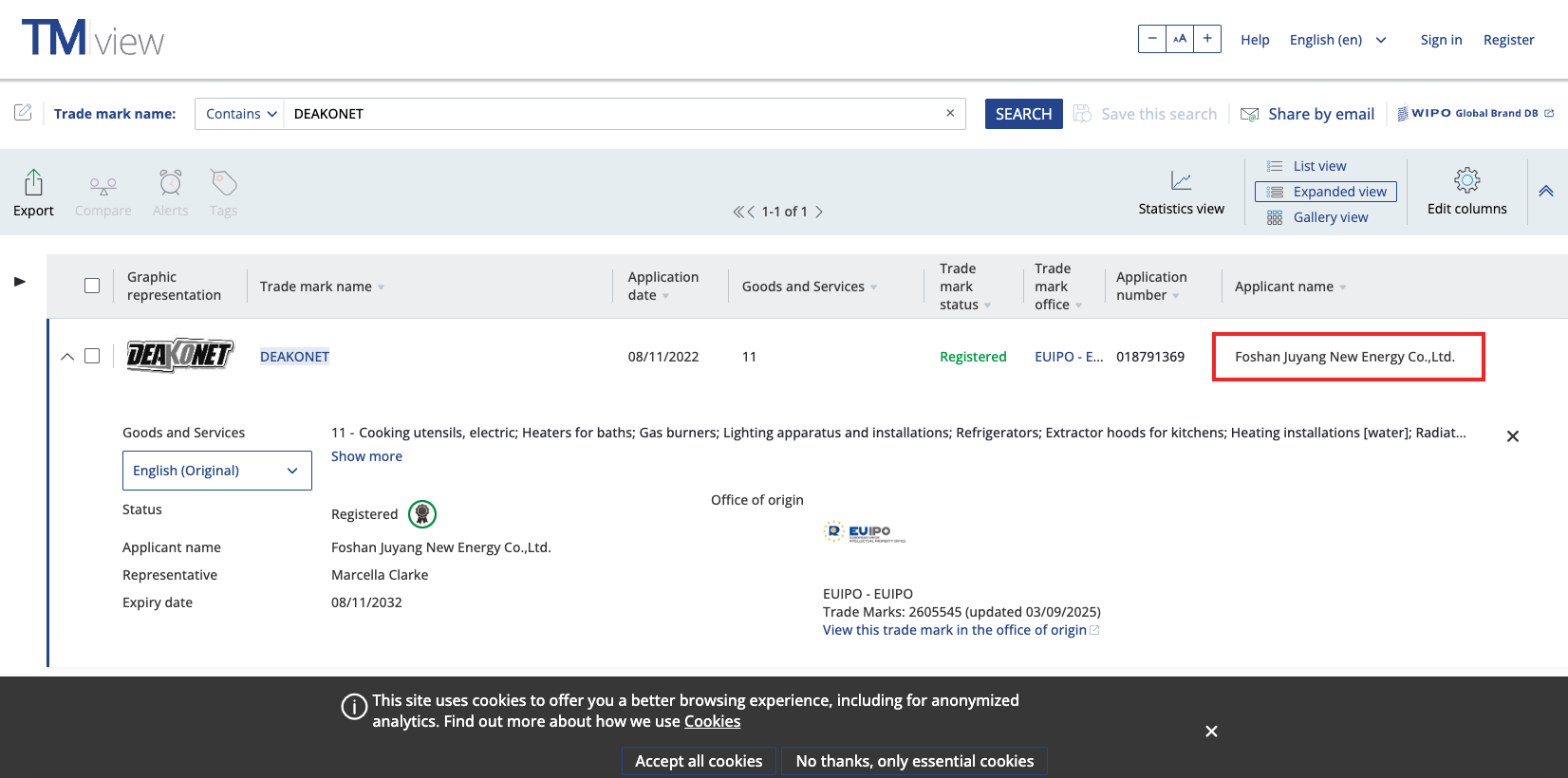Click the Registered status cell
The image size is (1568, 778).
[x=973, y=357]
